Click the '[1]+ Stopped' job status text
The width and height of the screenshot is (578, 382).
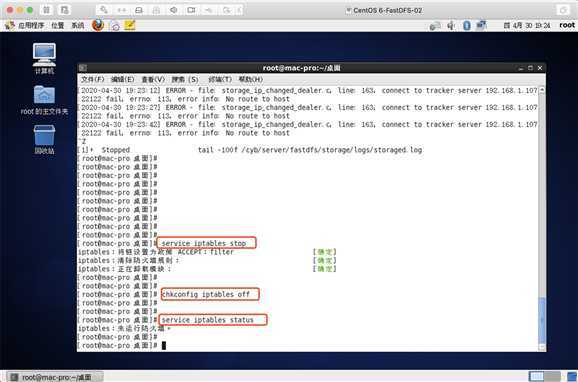104,150
